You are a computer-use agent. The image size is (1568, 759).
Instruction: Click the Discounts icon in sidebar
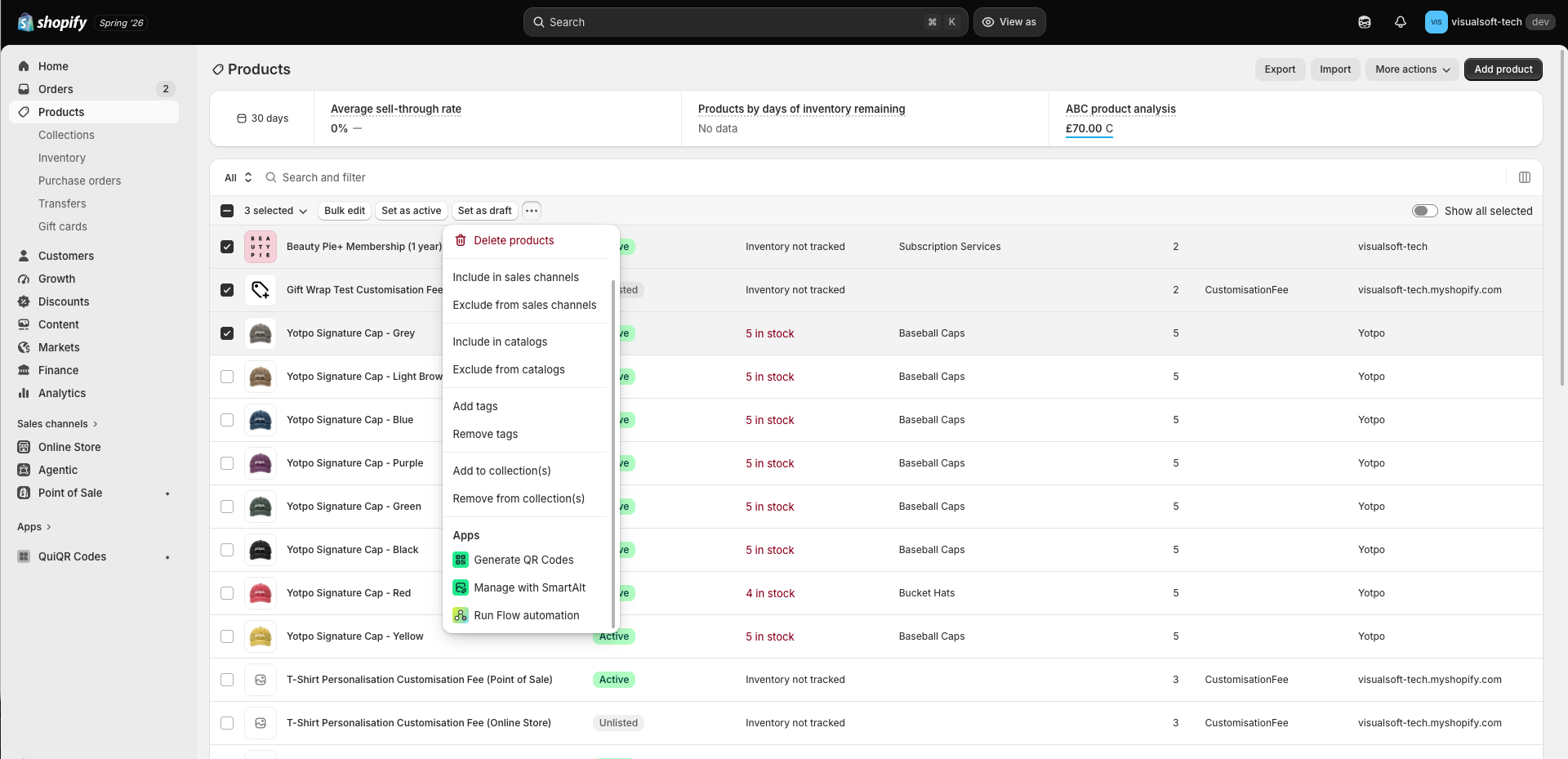(24, 301)
